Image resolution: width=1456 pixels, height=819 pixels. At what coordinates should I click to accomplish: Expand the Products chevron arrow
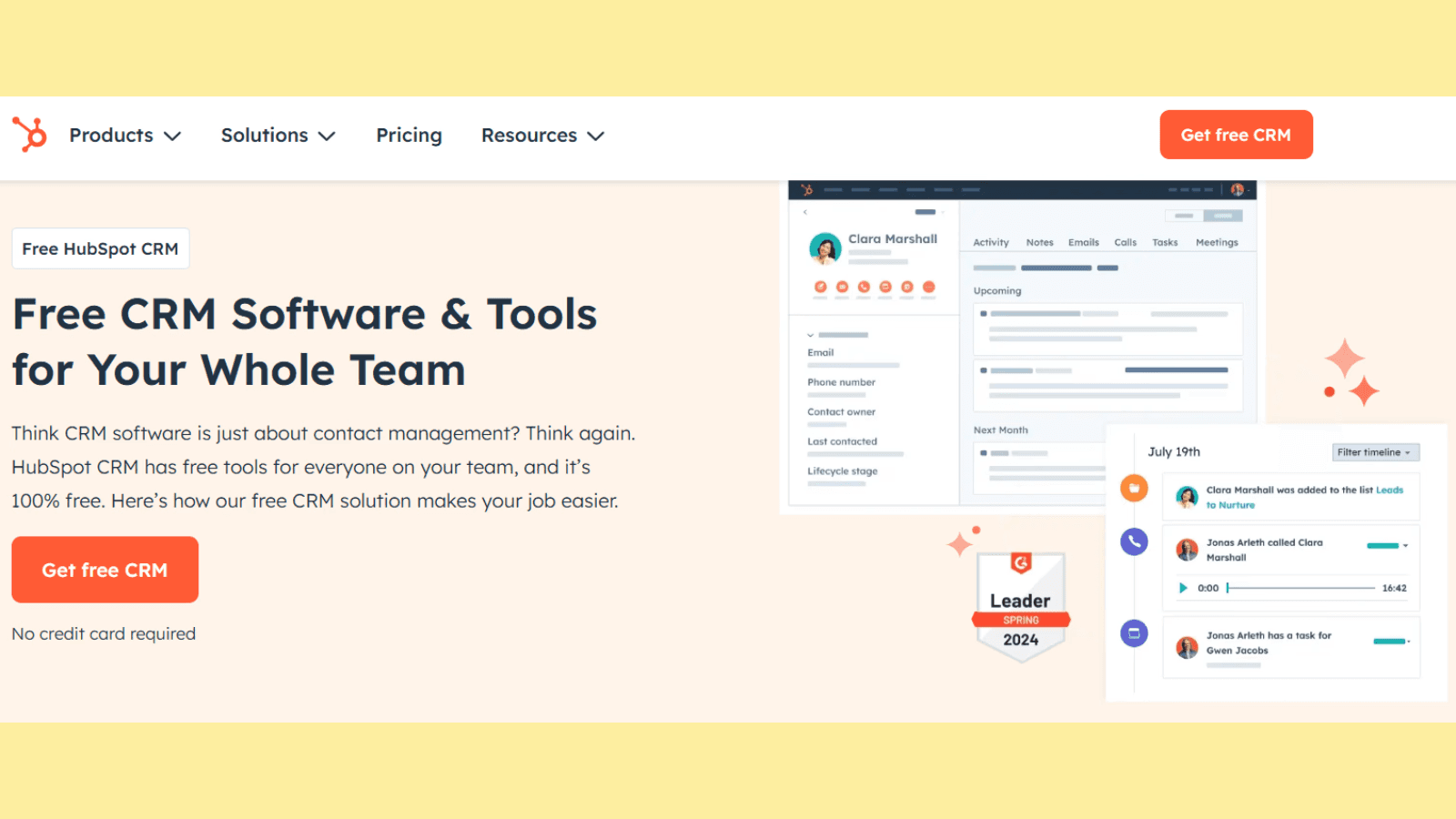(172, 136)
